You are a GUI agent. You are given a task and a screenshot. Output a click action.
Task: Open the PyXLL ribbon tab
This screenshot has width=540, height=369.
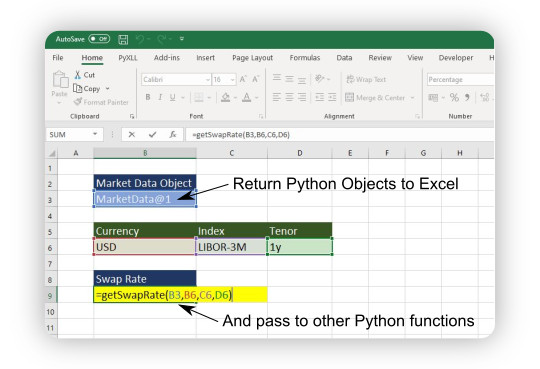(128, 58)
